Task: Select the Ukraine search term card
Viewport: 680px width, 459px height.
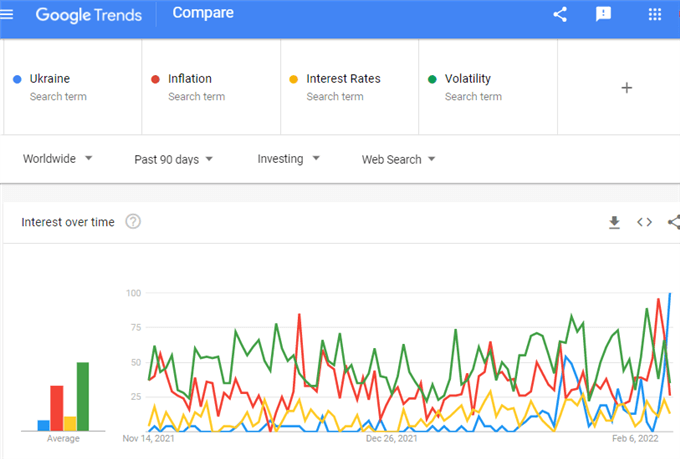Action: click(72, 87)
